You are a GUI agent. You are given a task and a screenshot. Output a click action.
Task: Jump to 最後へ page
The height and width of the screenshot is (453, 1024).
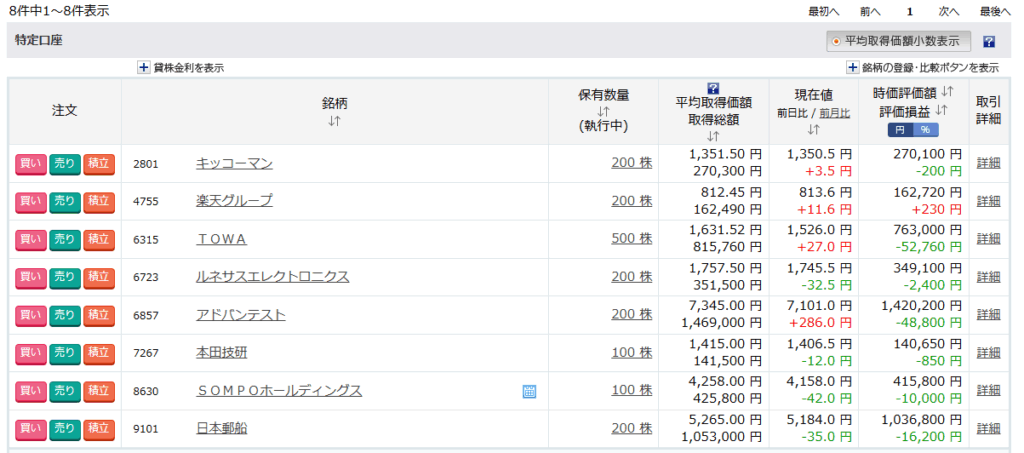click(x=995, y=11)
